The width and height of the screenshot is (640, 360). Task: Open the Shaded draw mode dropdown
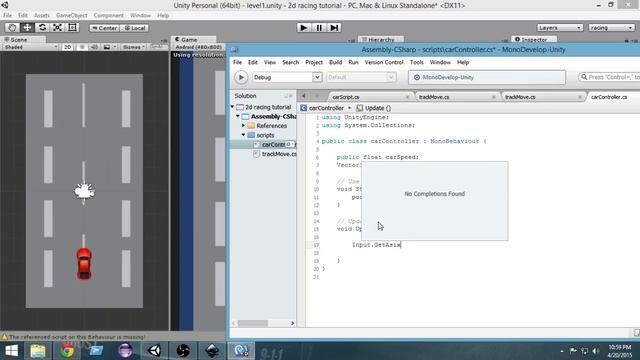[x=31, y=47]
